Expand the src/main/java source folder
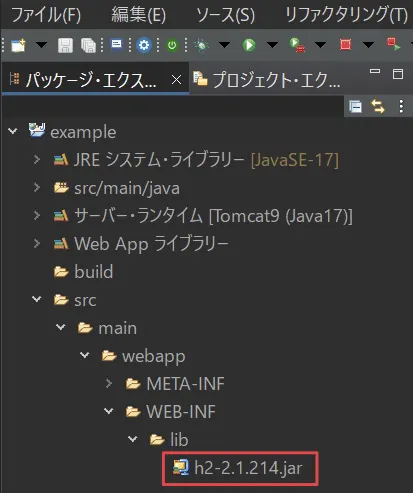This screenshot has width=413, height=493. click(37, 188)
